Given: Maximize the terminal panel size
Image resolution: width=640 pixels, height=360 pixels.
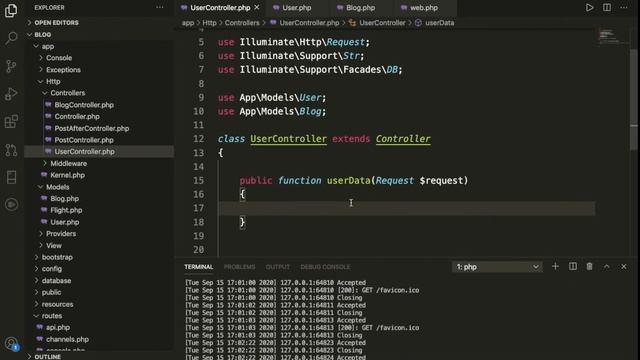Looking at the screenshot, I should click(x=607, y=267).
